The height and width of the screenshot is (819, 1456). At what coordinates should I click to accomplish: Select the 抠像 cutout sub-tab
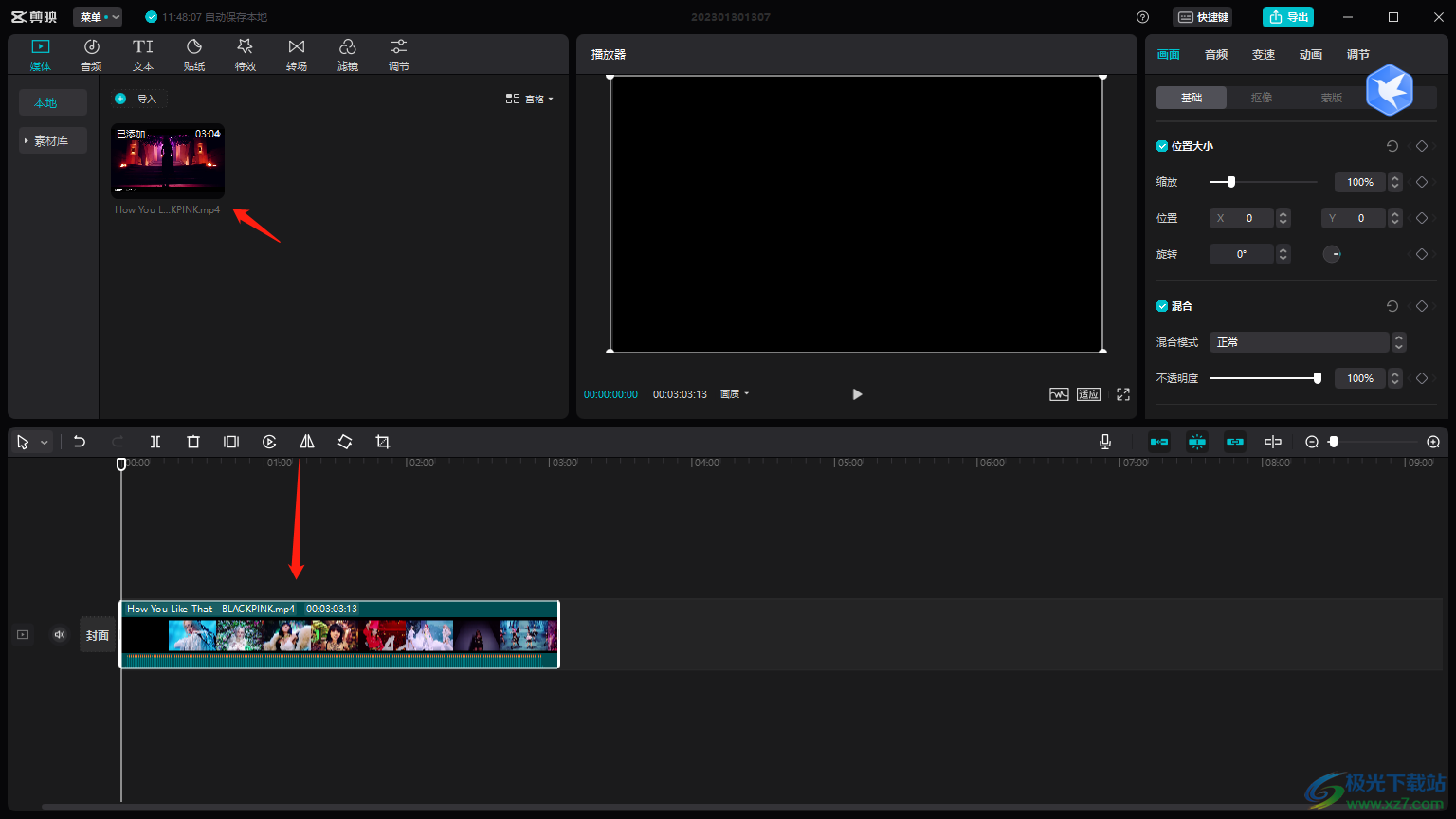click(1262, 98)
